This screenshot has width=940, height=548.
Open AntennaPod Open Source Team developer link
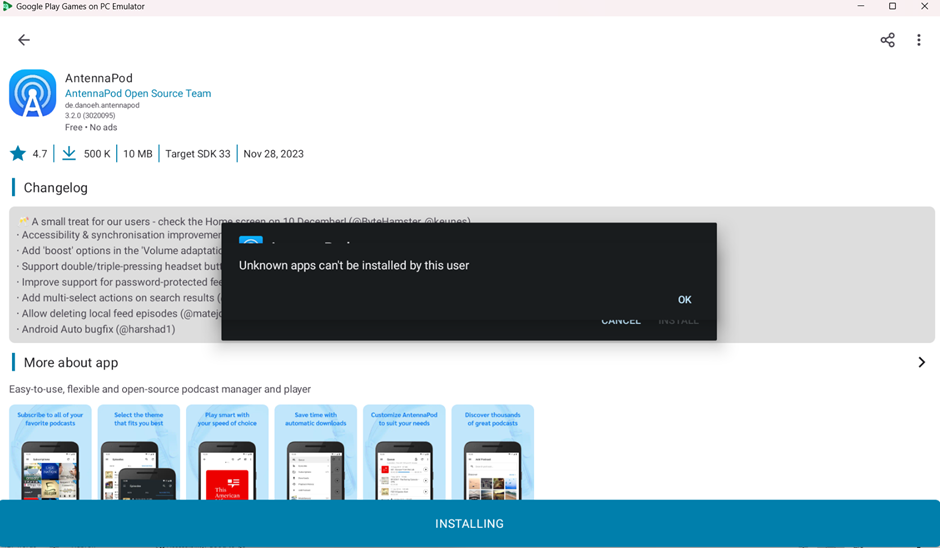coord(138,94)
